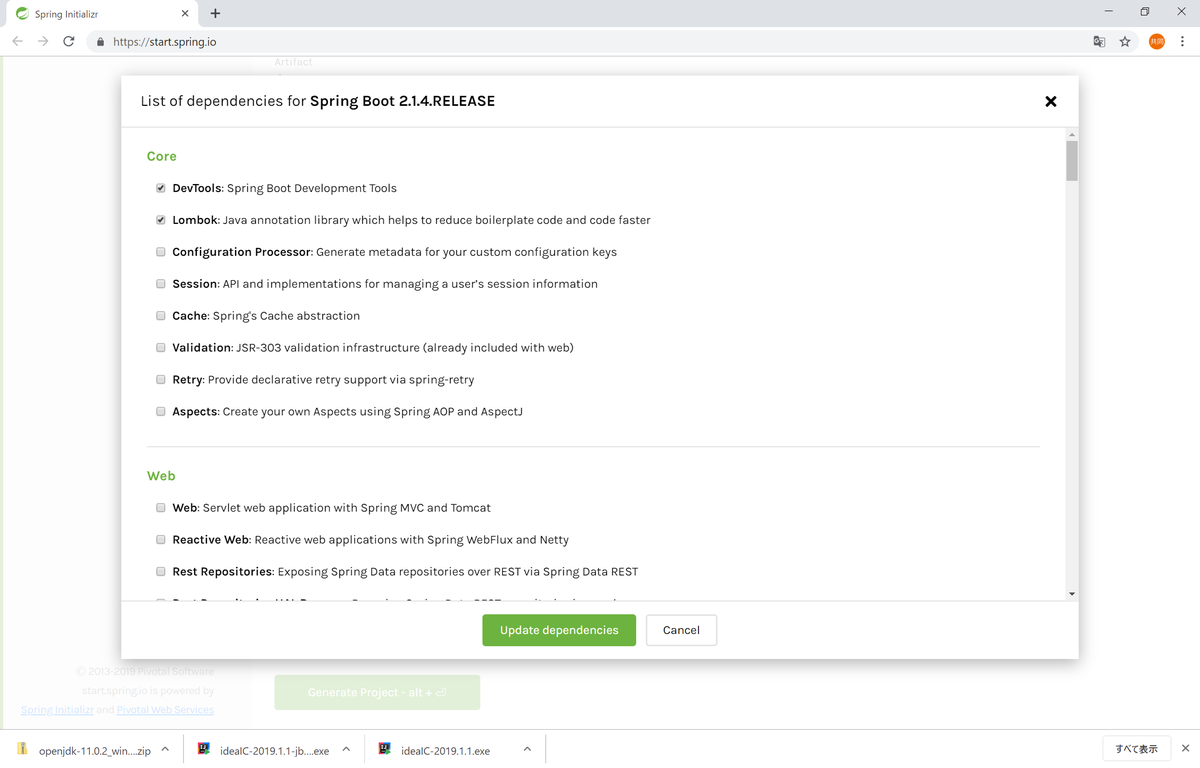Open the orange user profile avatar
The width and height of the screenshot is (1200, 768).
tap(1157, 41)
